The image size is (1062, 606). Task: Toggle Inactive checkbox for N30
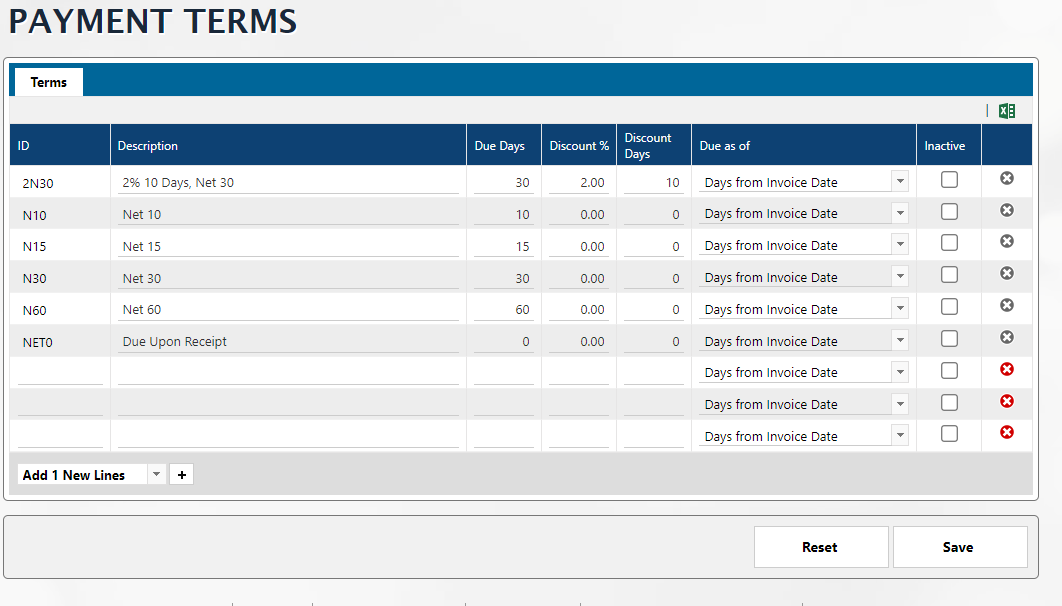(x=949, y=275)
